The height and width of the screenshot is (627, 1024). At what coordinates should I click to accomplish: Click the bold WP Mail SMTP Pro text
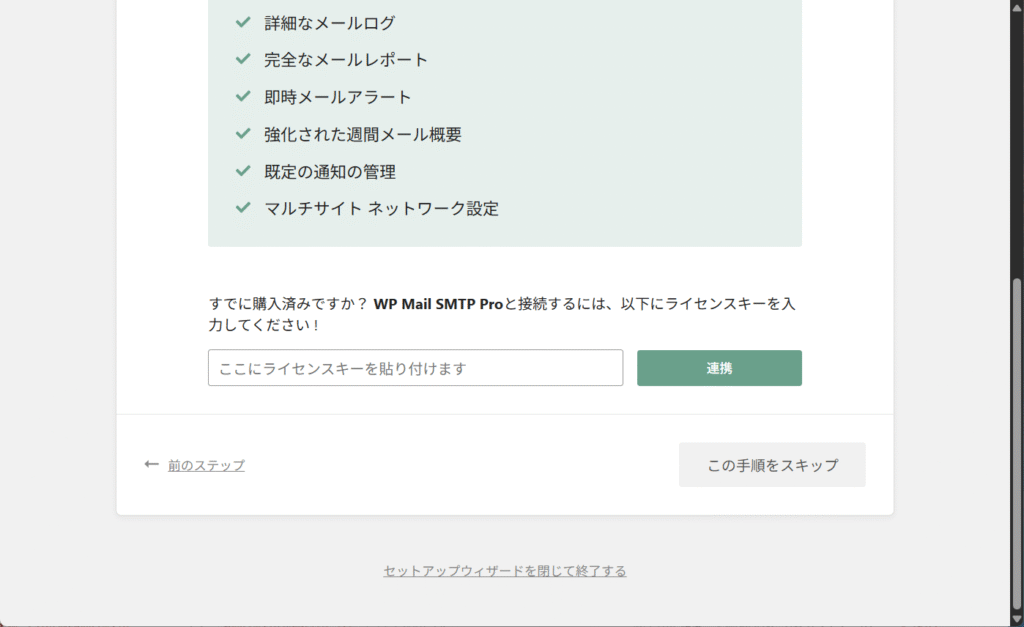[438, 304]
